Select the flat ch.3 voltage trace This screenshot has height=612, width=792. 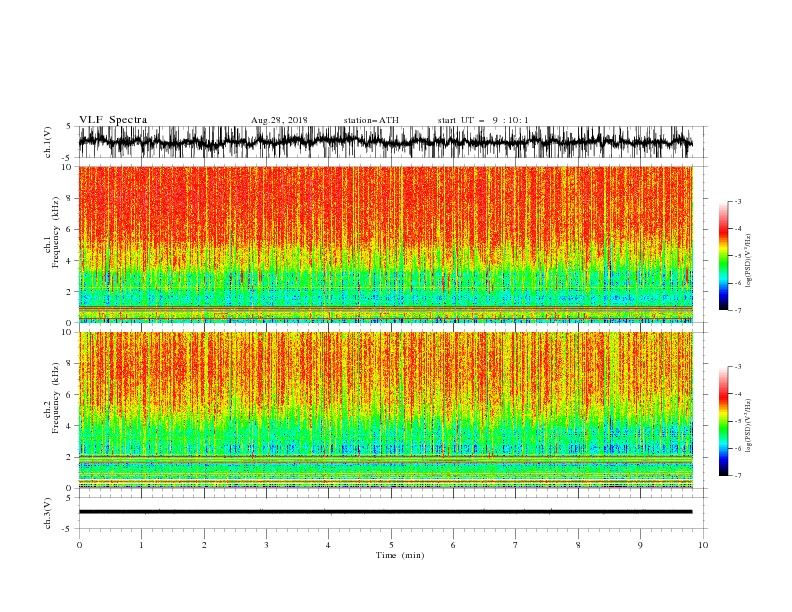[385, 512]
